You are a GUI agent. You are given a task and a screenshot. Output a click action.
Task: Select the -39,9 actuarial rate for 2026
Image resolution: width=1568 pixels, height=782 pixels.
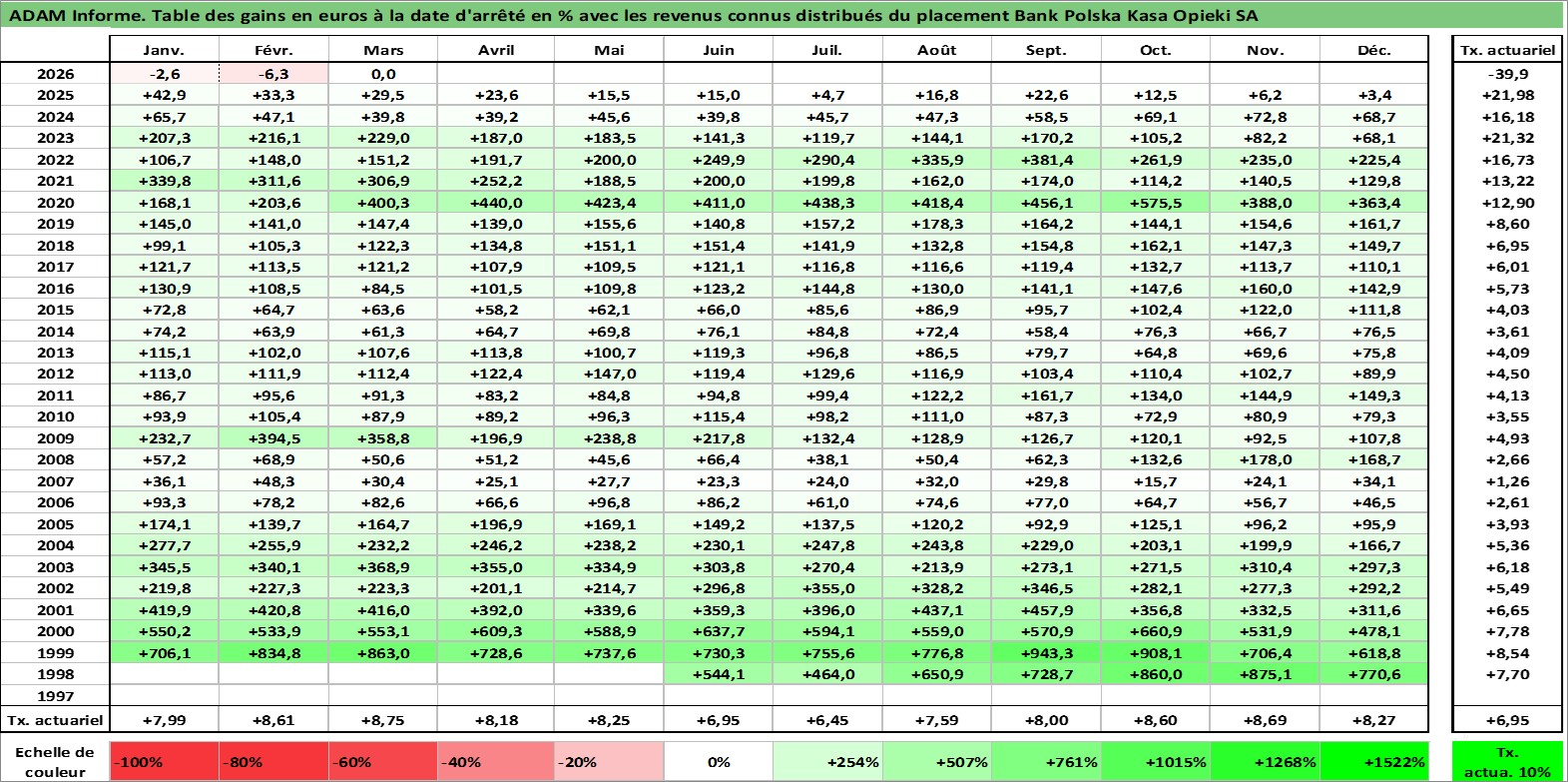point(1507,74)
